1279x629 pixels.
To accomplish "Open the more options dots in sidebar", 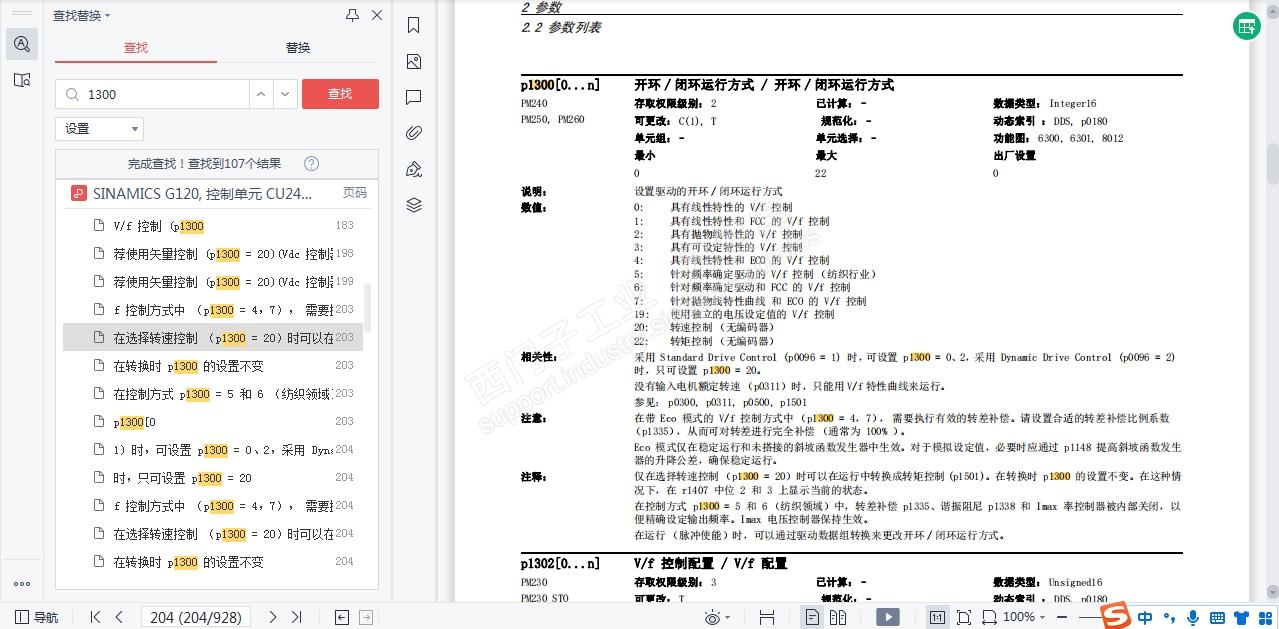I will [x=22, y=584].
